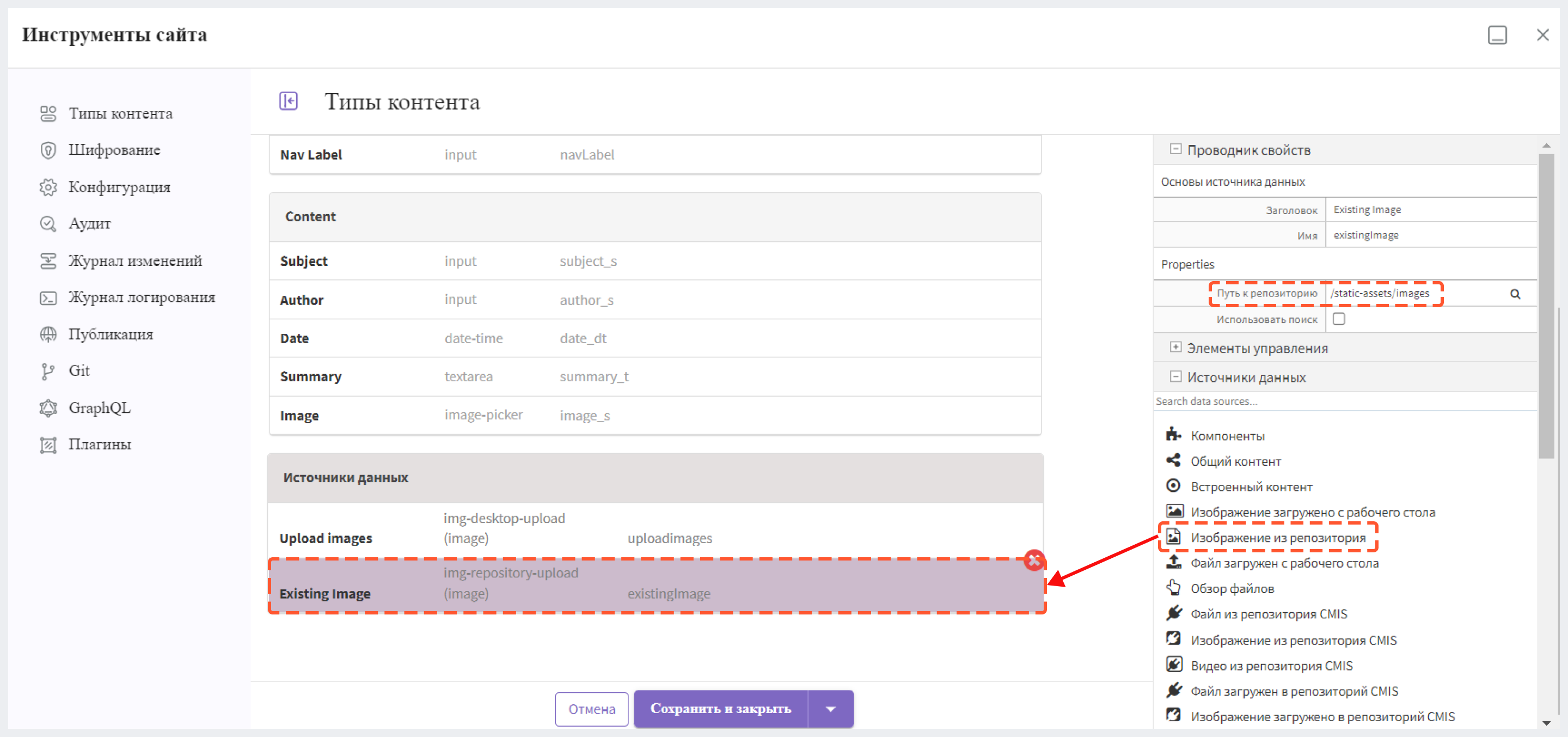Select the Author input field row
Viewport: 1568px width, 737px height.
pos(655,300)
